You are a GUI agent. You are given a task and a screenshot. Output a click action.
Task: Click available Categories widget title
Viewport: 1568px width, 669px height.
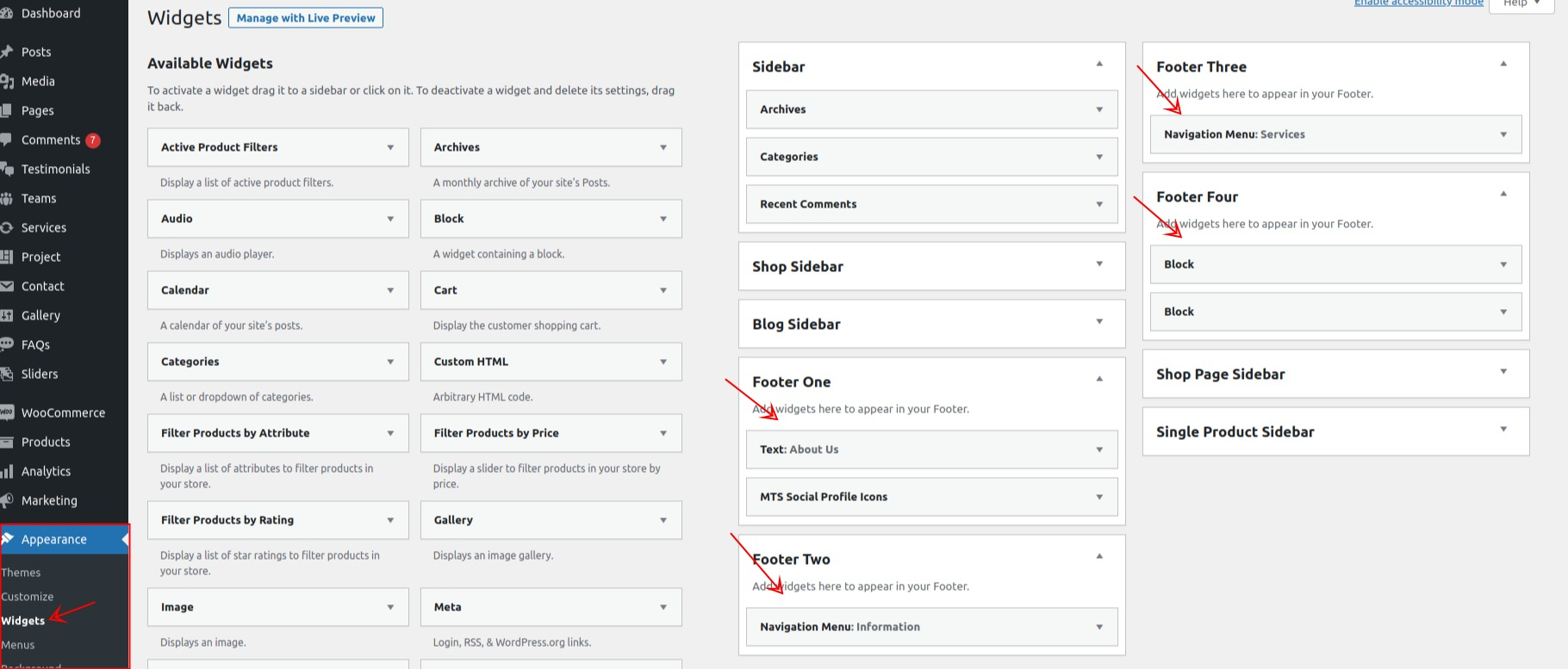190,362
